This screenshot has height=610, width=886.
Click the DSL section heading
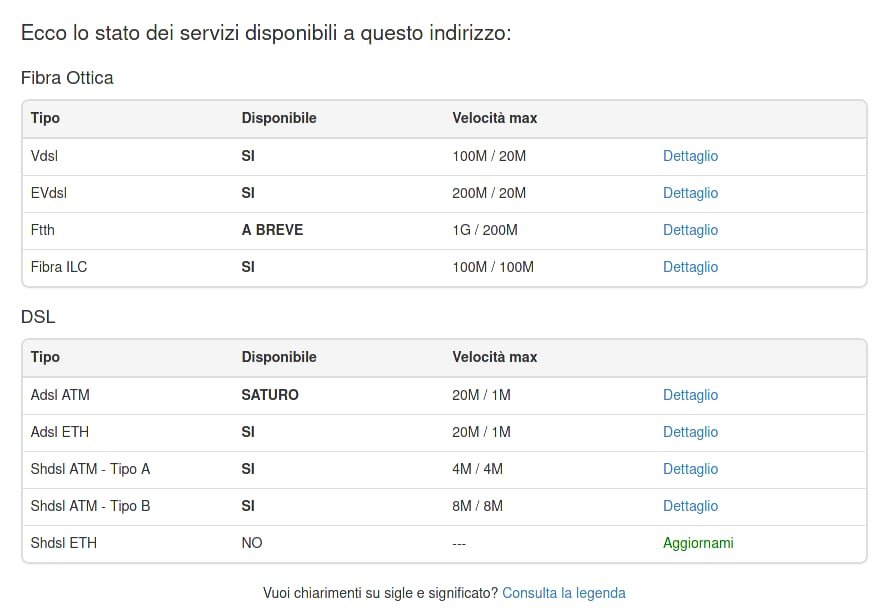pyautogui.click(x=38, y=317)
